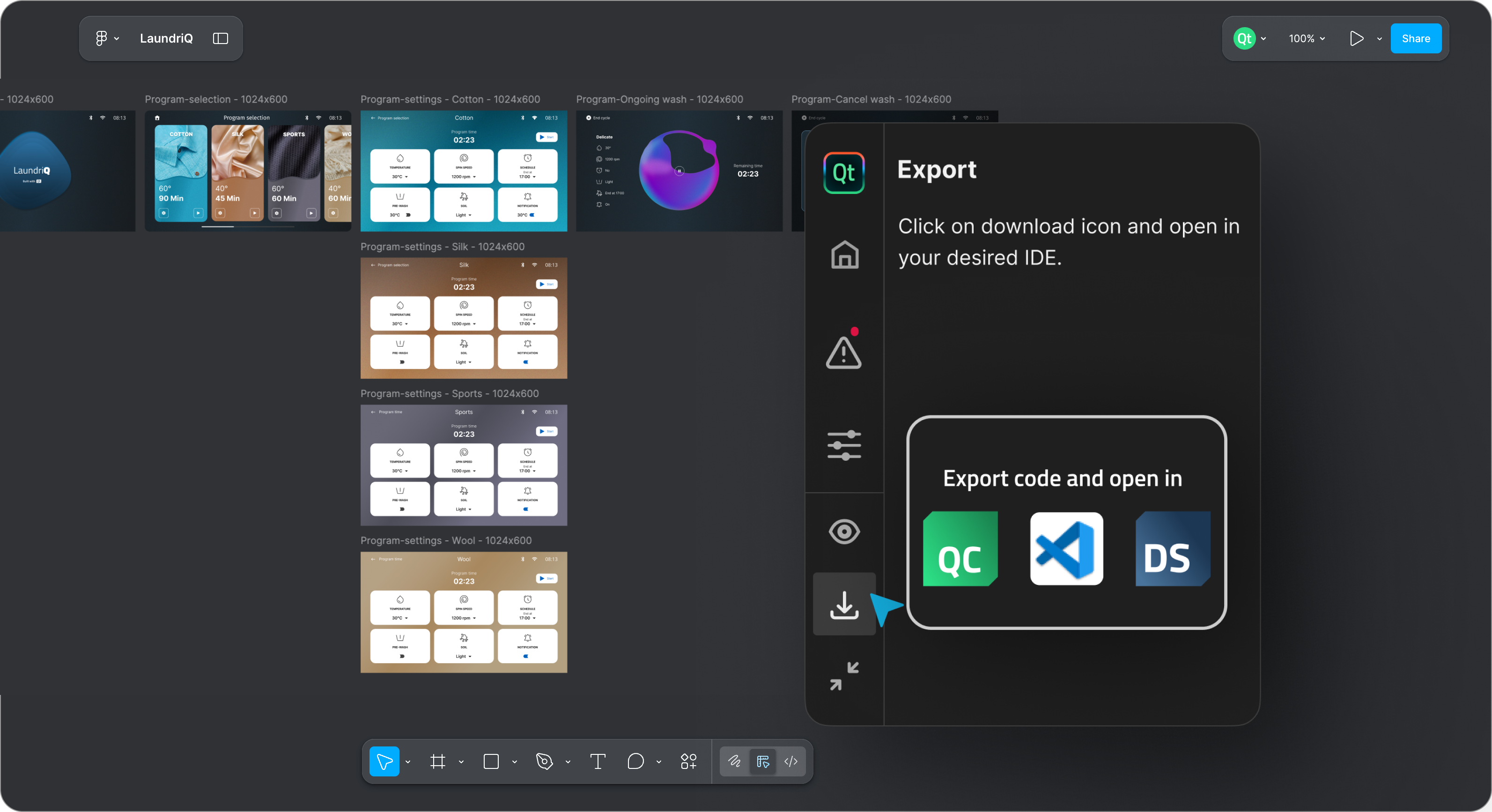Select Program-Cancel wash frame label

point(871,99)
